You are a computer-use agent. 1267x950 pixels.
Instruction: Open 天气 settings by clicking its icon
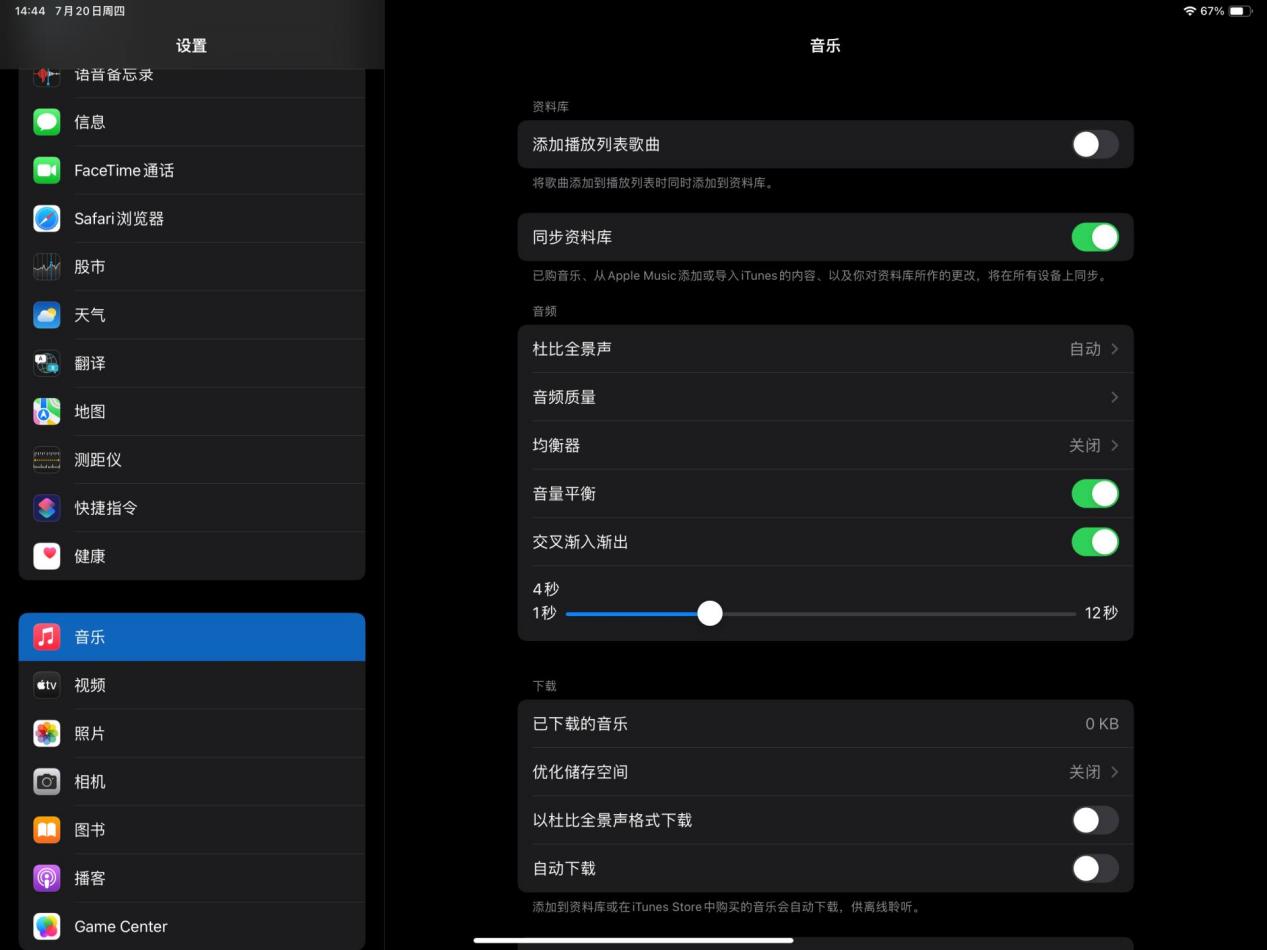pyautogui.click(x=46, y=314)
